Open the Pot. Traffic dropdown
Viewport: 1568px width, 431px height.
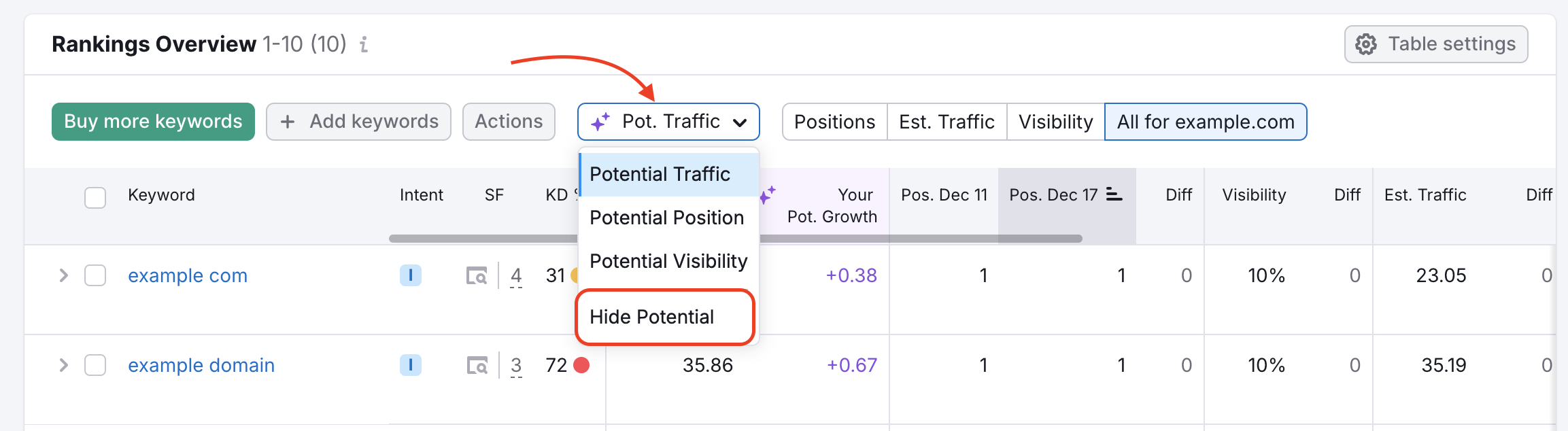tap(668, 121)
